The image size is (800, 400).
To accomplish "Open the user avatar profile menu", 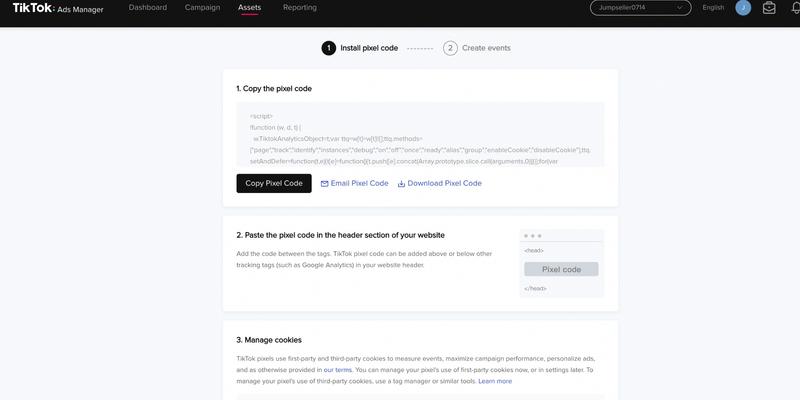I will (x=743, y=8).
